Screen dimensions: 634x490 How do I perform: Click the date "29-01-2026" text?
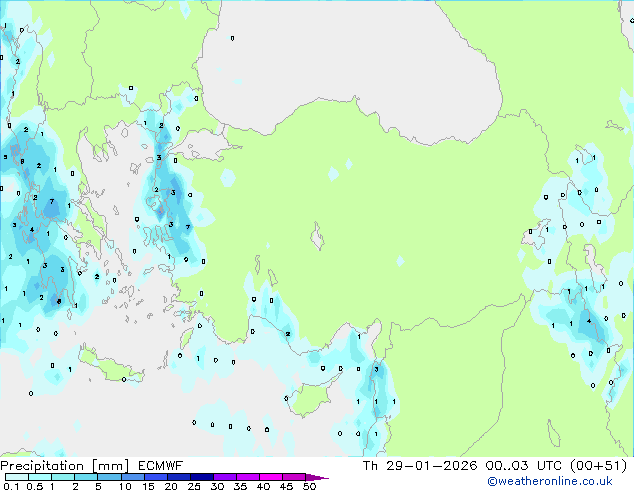point(431,466)
